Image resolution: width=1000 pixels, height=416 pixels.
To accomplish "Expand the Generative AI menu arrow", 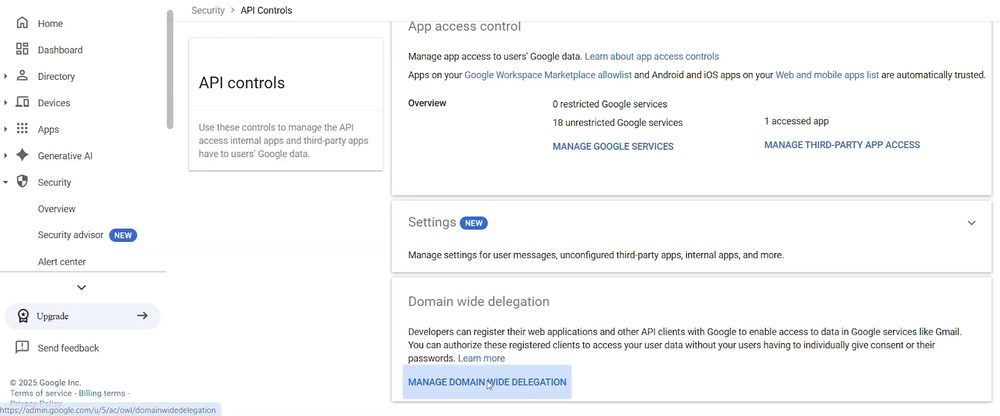I will pos(6,156).
